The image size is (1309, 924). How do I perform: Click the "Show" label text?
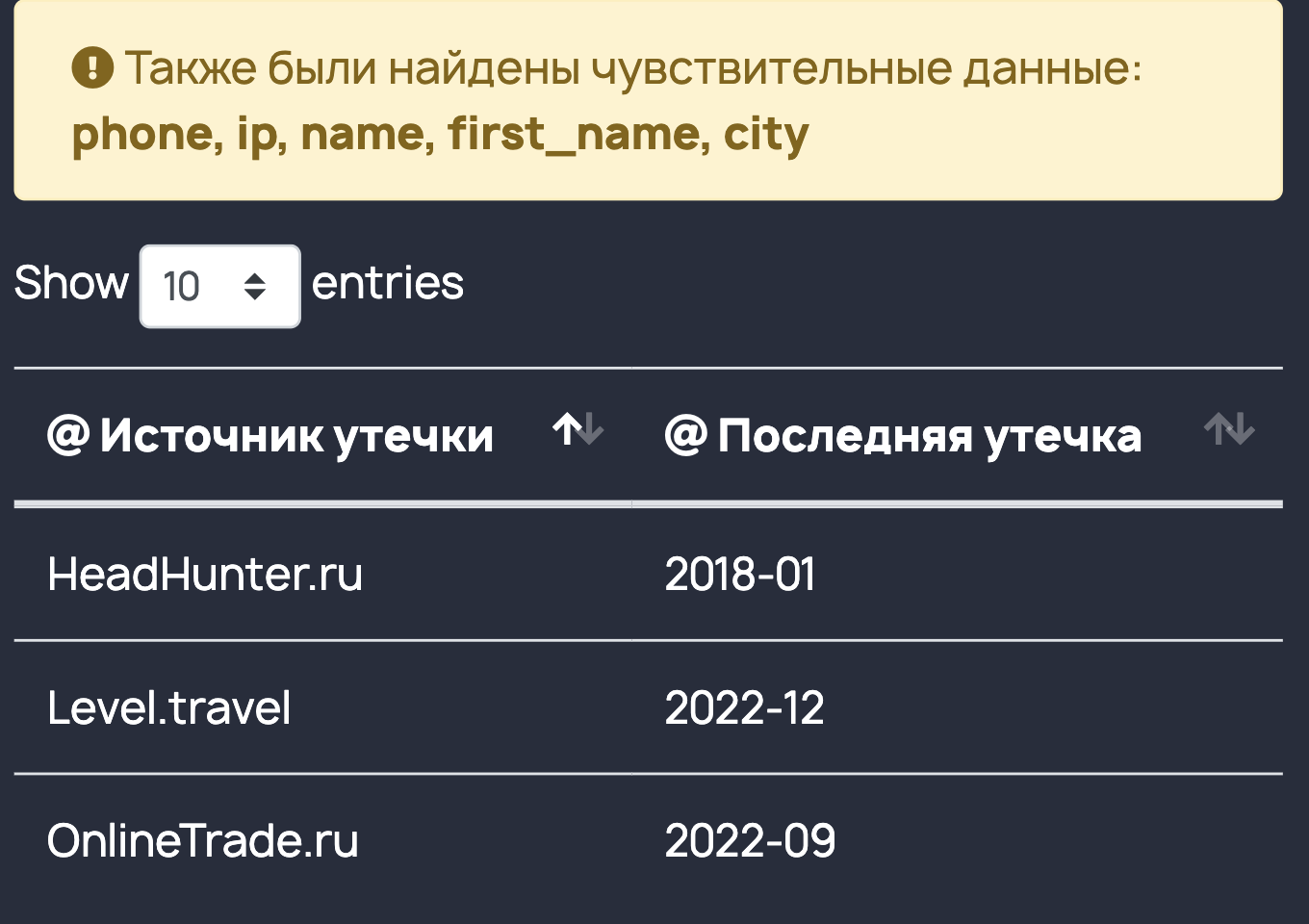click(x=71, y=283)
